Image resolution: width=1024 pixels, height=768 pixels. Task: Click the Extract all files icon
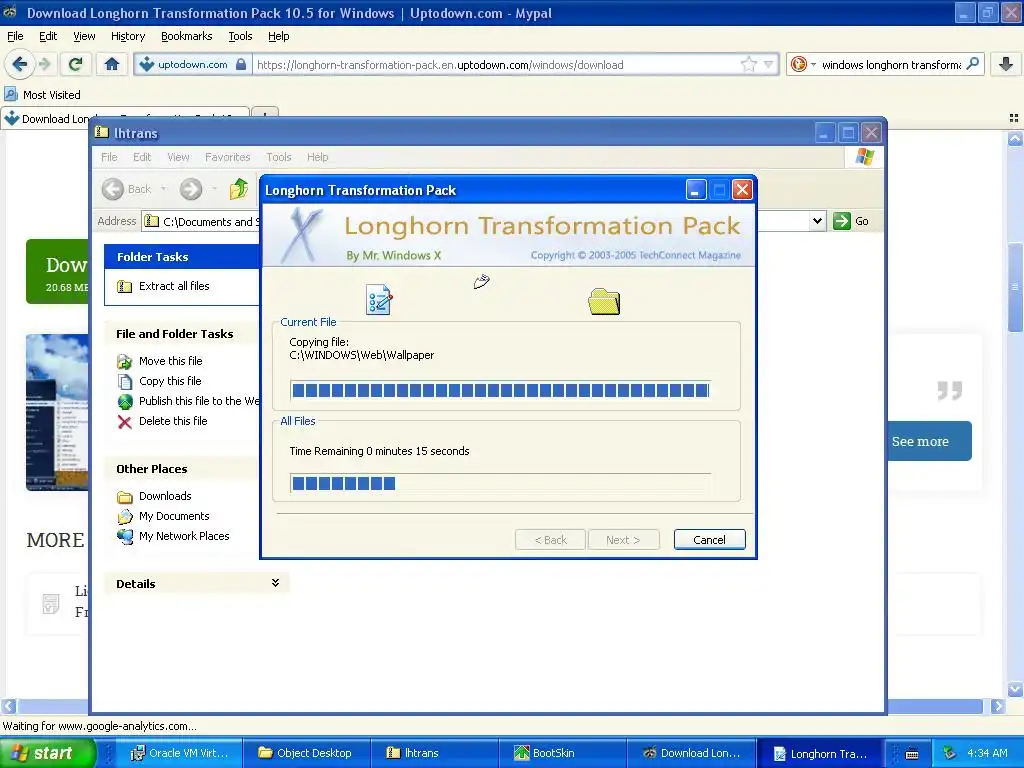click(124, 286)
